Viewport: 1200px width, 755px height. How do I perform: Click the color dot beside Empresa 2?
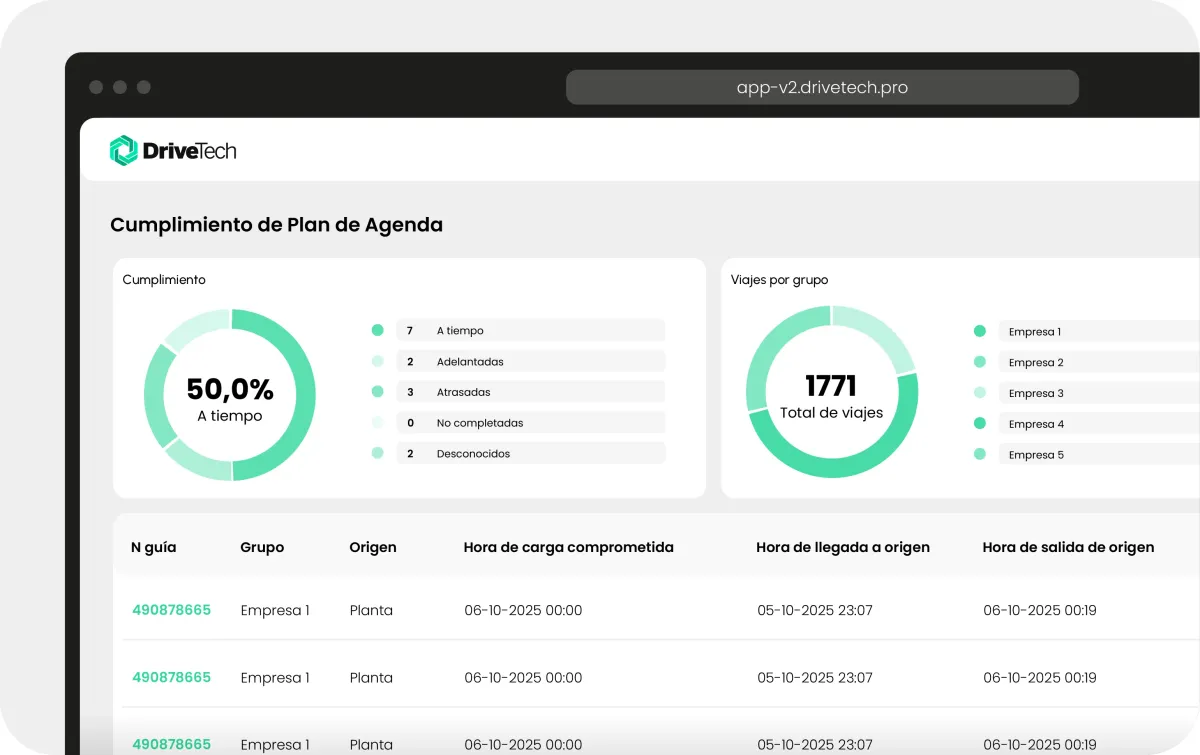tap(980, 362)
